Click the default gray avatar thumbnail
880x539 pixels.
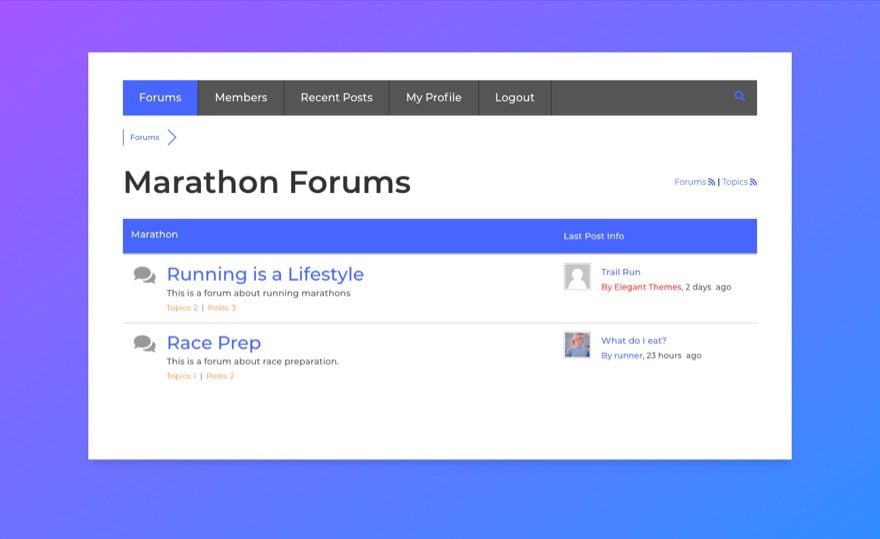click(577, 276)
